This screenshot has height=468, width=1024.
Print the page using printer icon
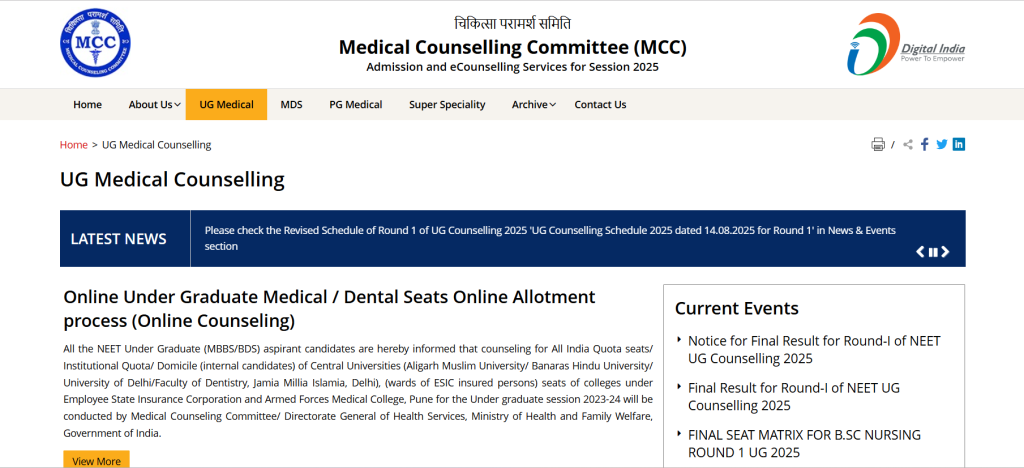(x=878, y=145)
